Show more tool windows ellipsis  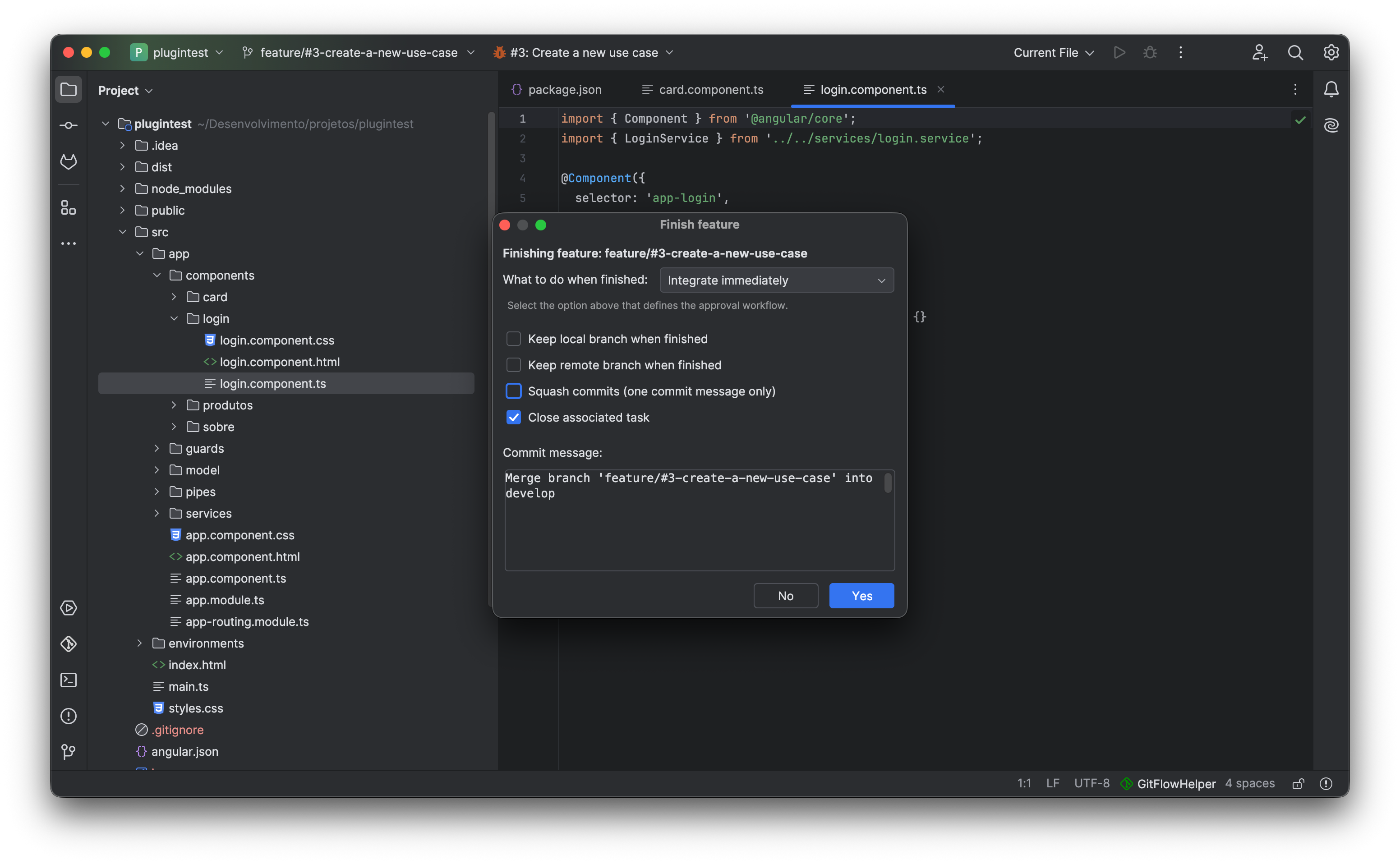pos(69,244)
